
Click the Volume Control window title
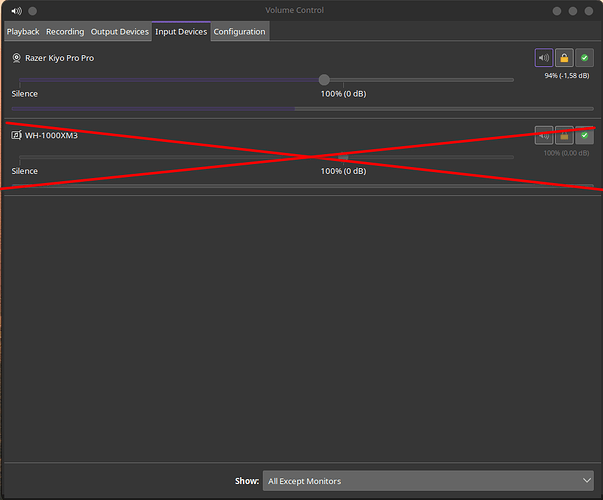(x=295, y=10)
